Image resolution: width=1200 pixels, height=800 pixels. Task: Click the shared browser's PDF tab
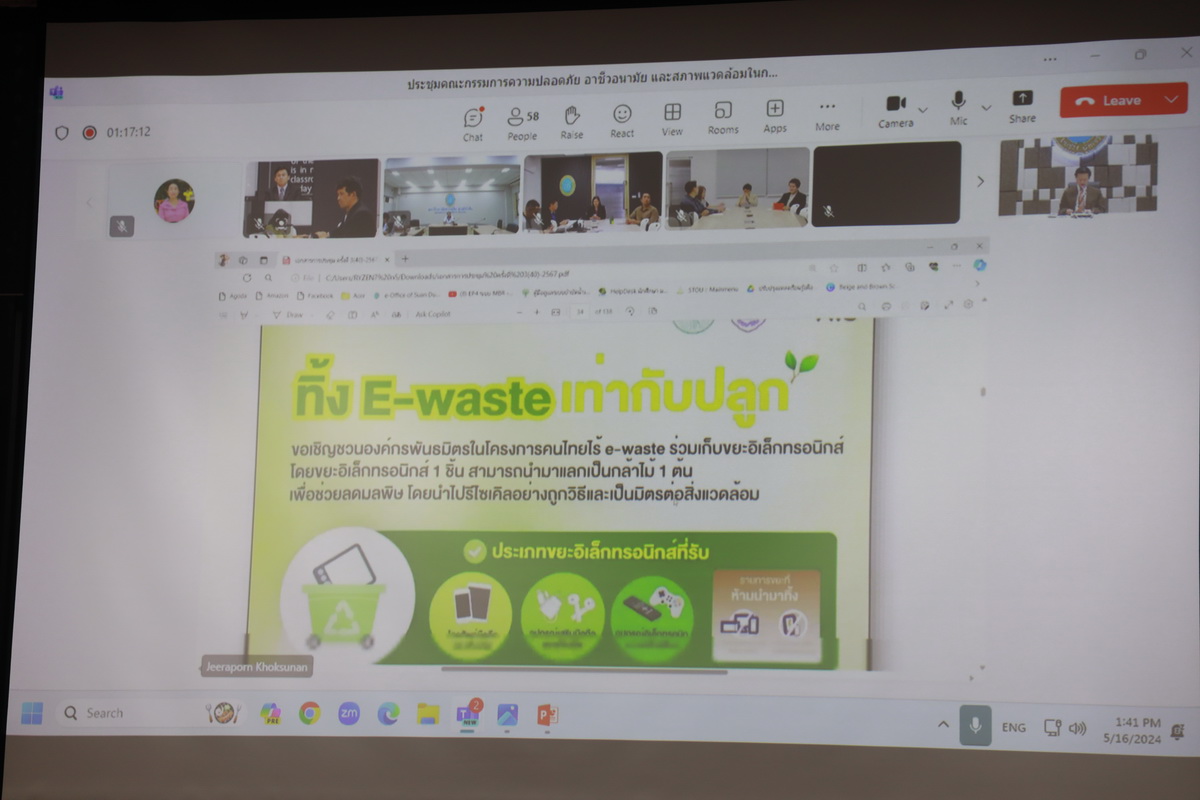[x=333, y=259]
